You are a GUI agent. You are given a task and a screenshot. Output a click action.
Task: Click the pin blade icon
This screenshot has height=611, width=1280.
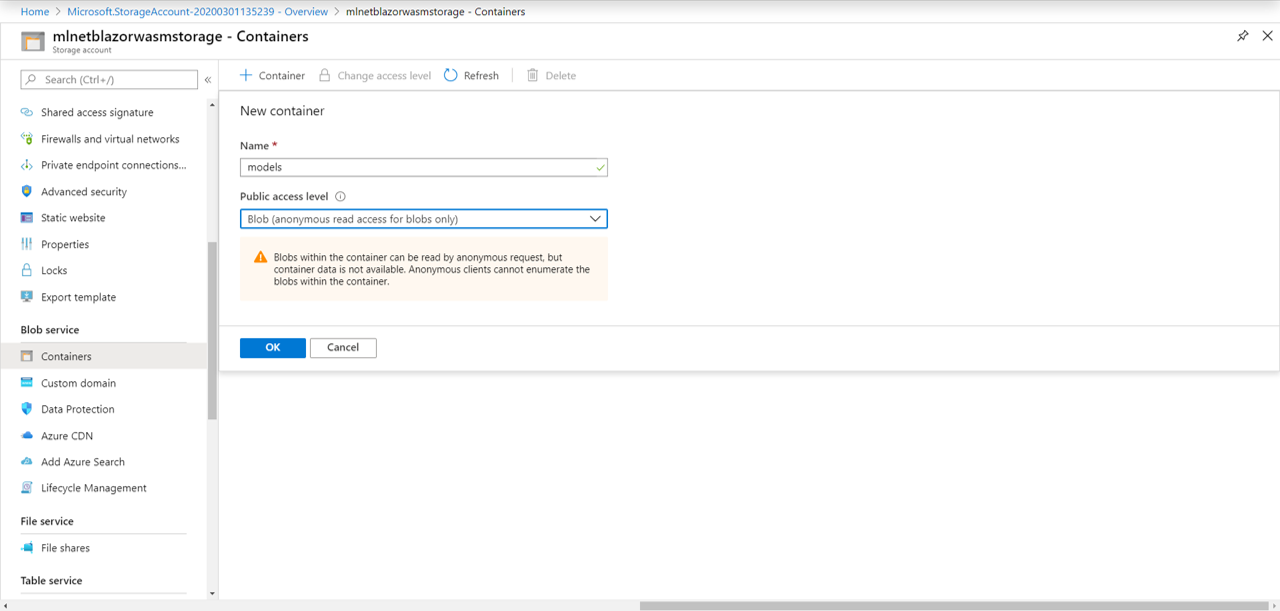point(1242,36)
